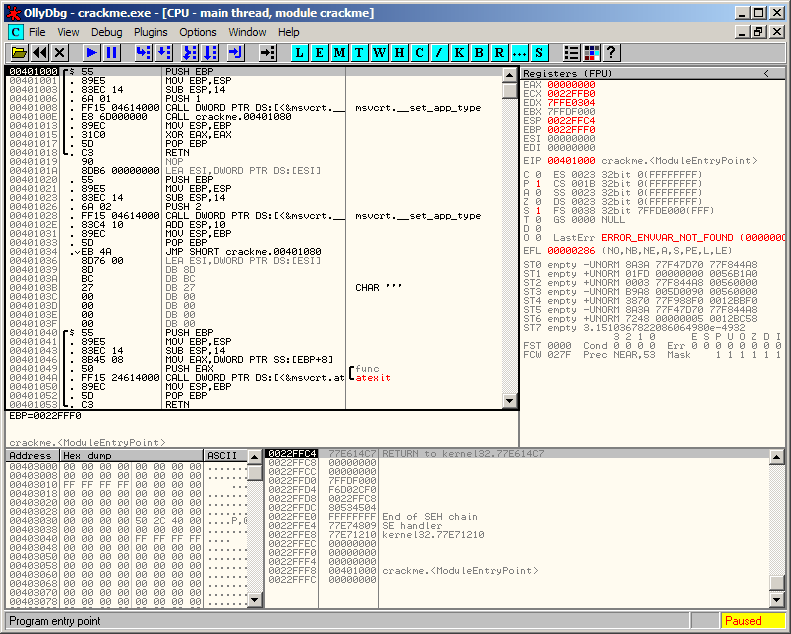
Task: Open Threads window (T button)
Action: pos(359,52)
